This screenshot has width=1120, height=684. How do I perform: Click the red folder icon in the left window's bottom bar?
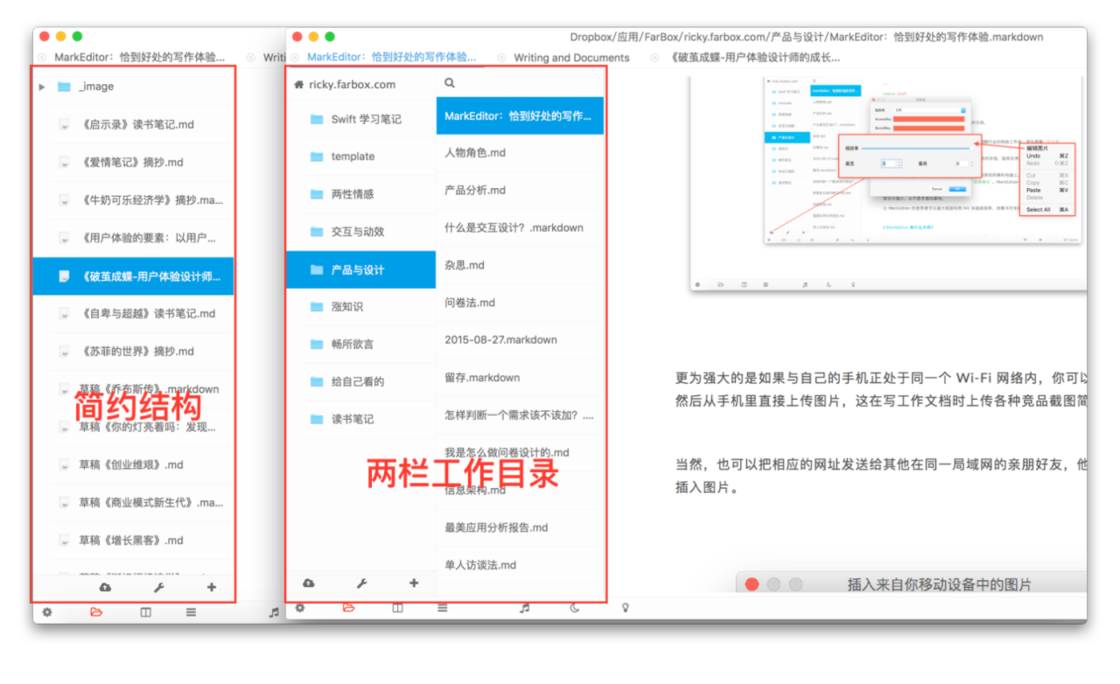(96, 612)
